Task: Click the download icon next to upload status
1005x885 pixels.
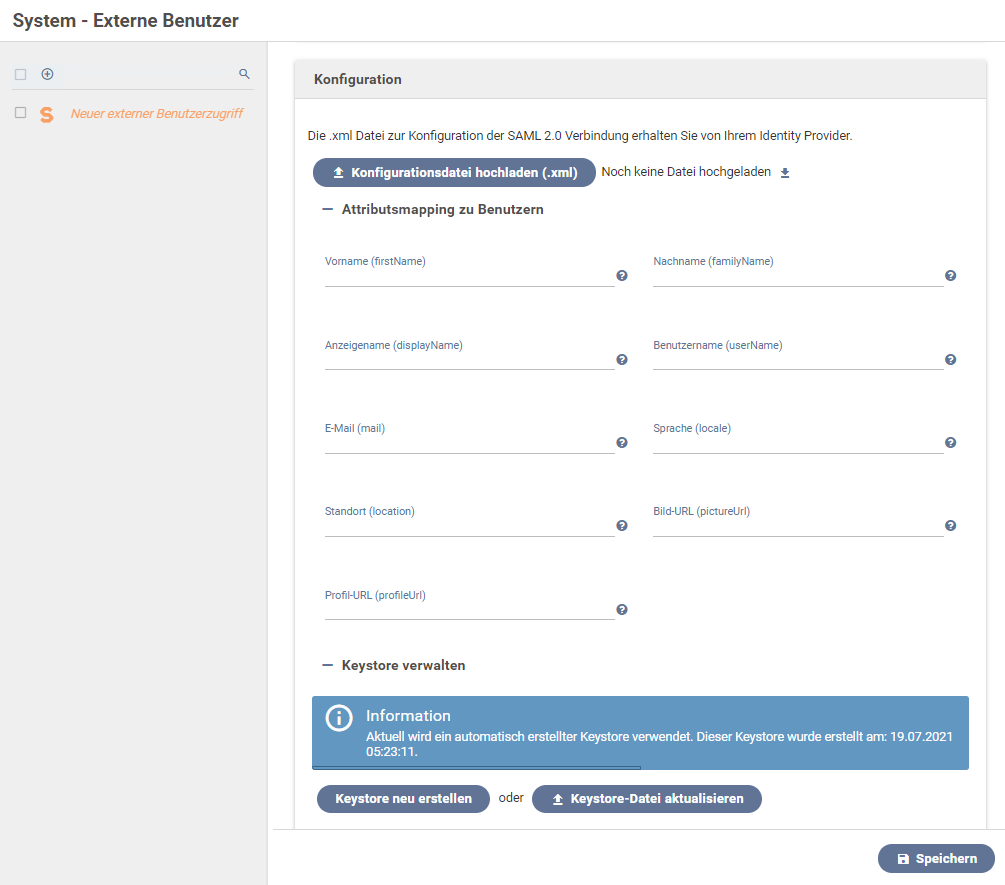Action: [785, 173]
